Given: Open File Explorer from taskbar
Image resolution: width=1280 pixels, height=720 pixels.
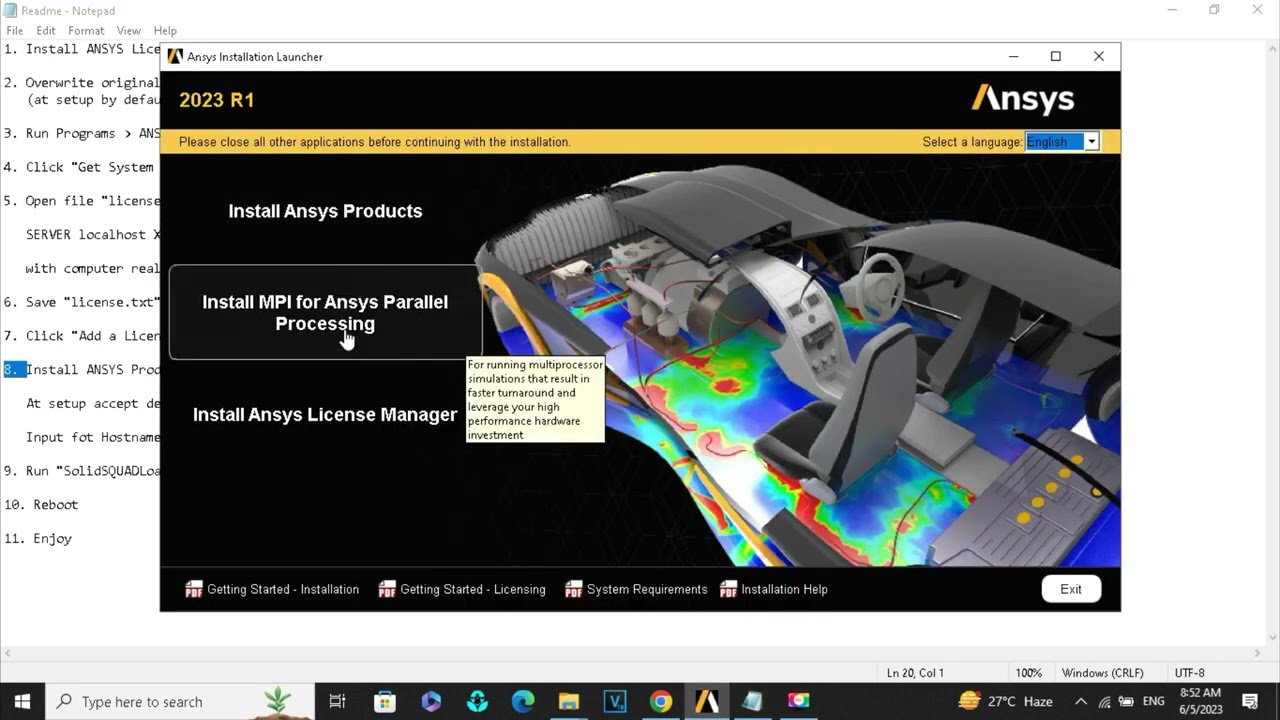Looking at the screenshot, I should tap(569, 701).
